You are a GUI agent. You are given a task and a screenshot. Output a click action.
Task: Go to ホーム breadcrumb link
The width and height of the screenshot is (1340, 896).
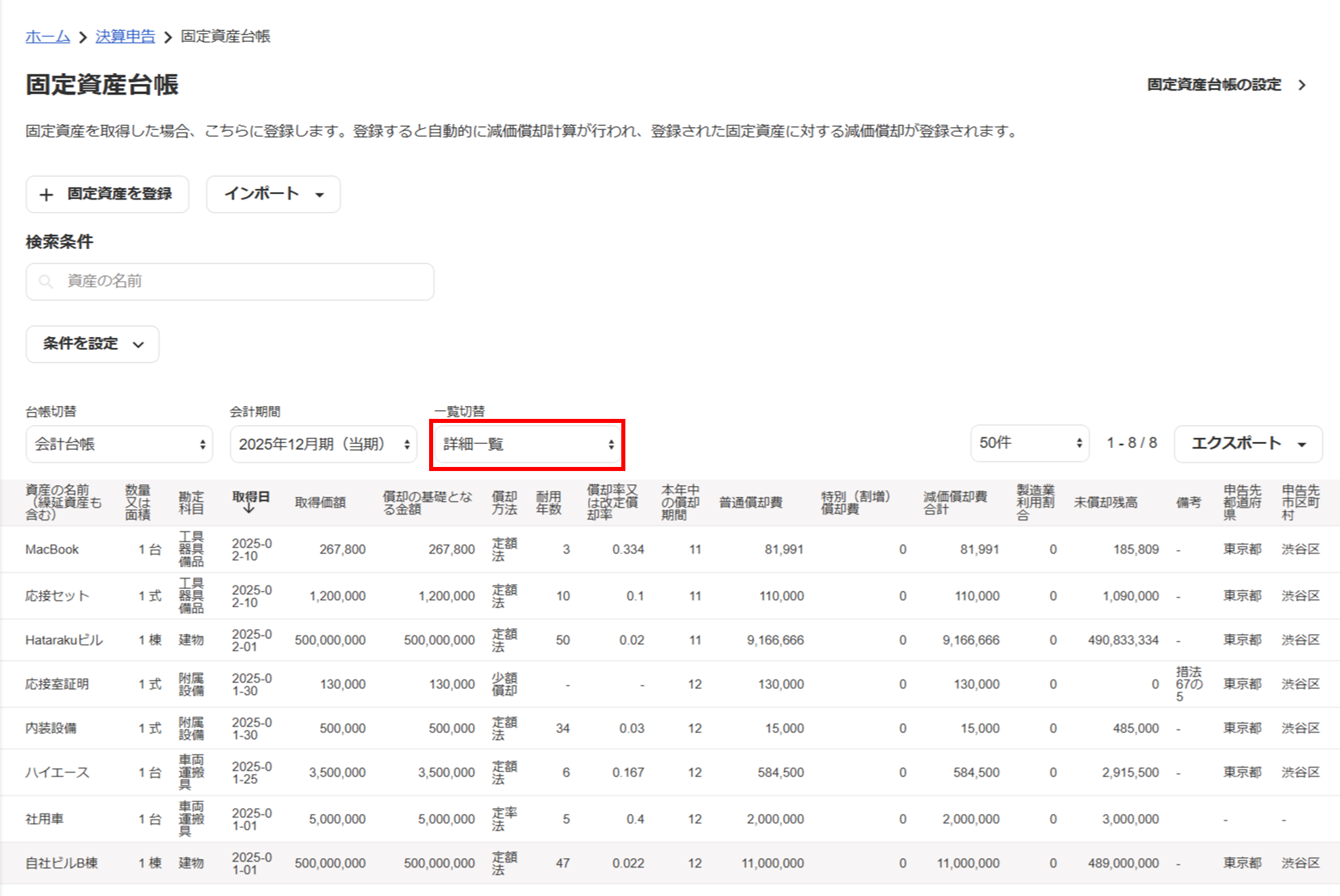(47, 37)
